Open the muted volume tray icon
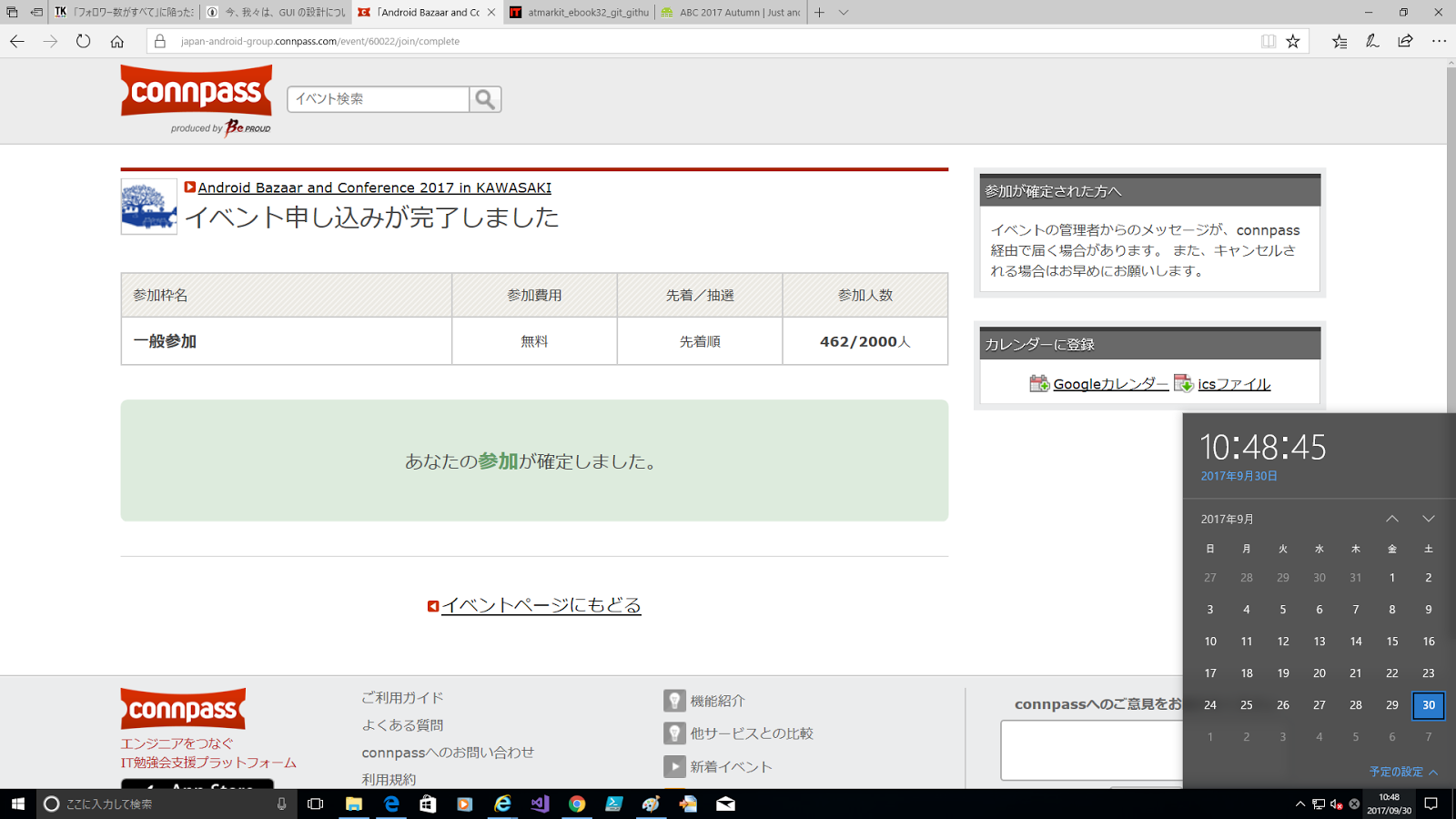 pos(1336,804)
